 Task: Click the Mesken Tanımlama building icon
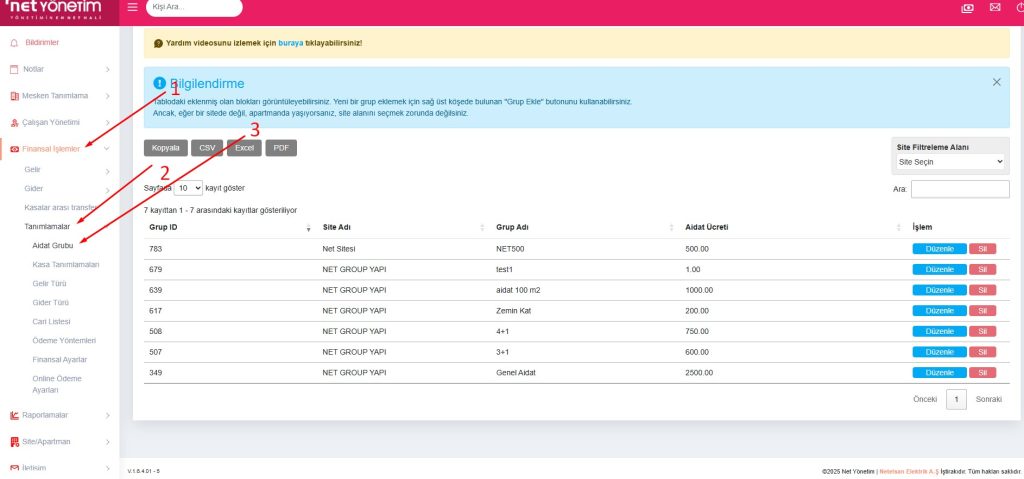(14, 96)
